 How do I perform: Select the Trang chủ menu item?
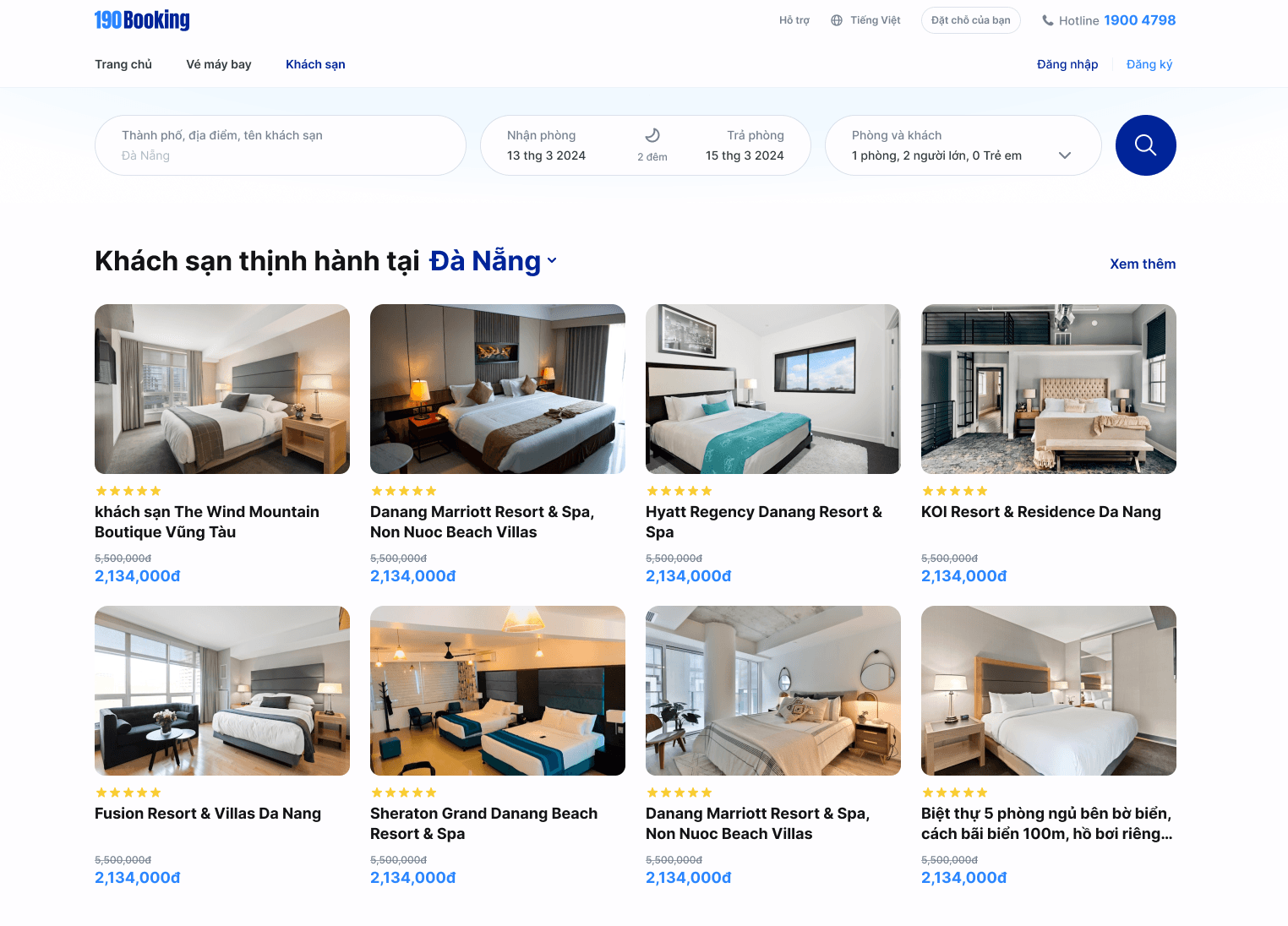123,64
